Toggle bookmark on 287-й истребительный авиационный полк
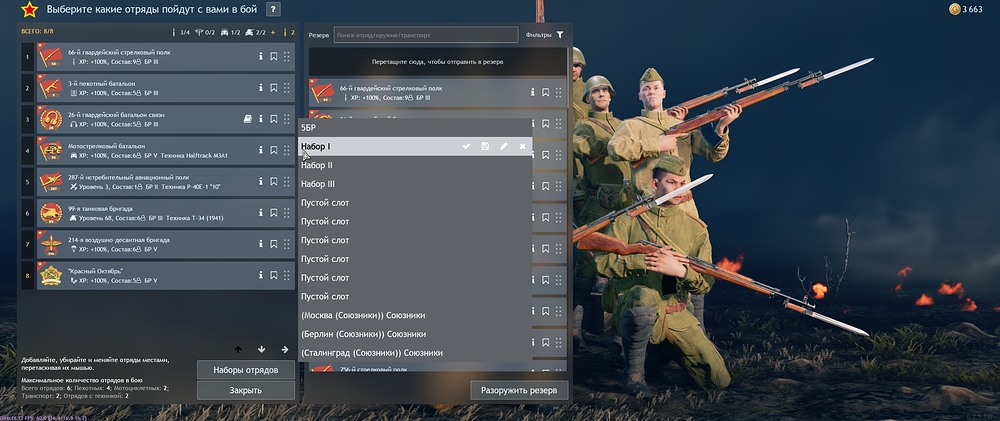This screenshot has width=1000, height=421. point(274,182)
